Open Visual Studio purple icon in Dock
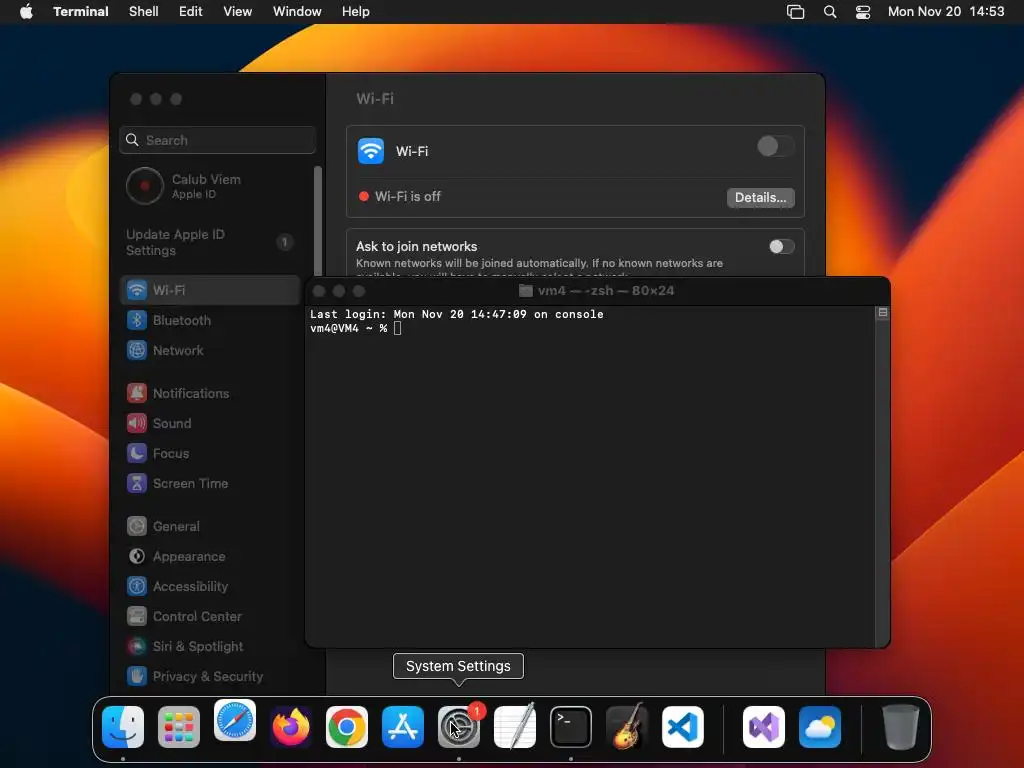 point(764,727)
